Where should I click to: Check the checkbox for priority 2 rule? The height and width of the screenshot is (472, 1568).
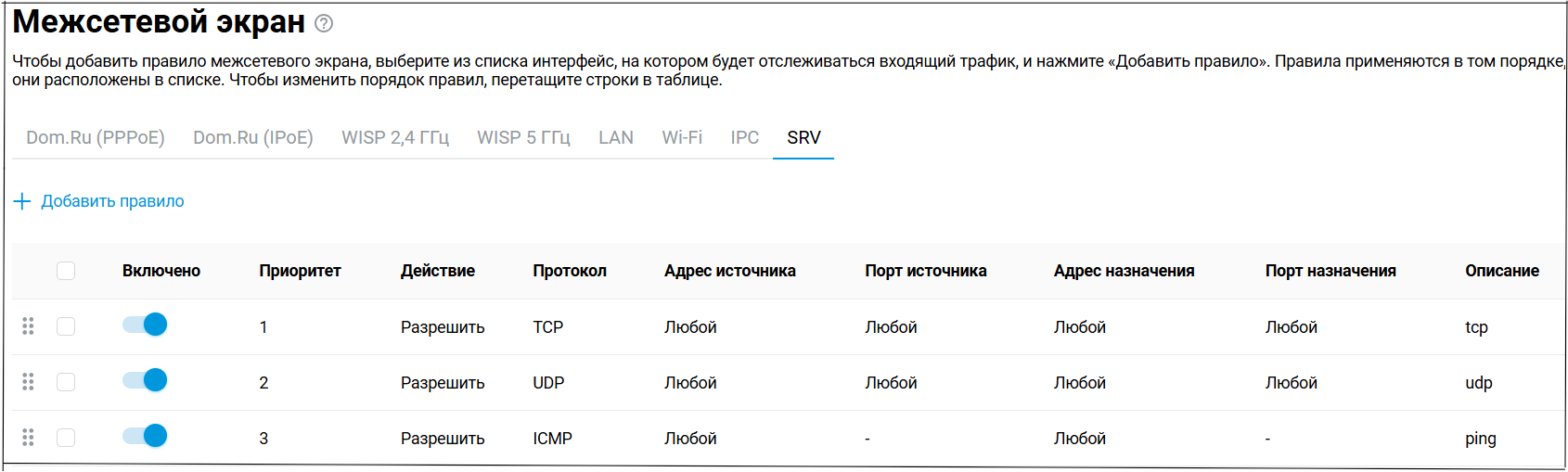66,382
